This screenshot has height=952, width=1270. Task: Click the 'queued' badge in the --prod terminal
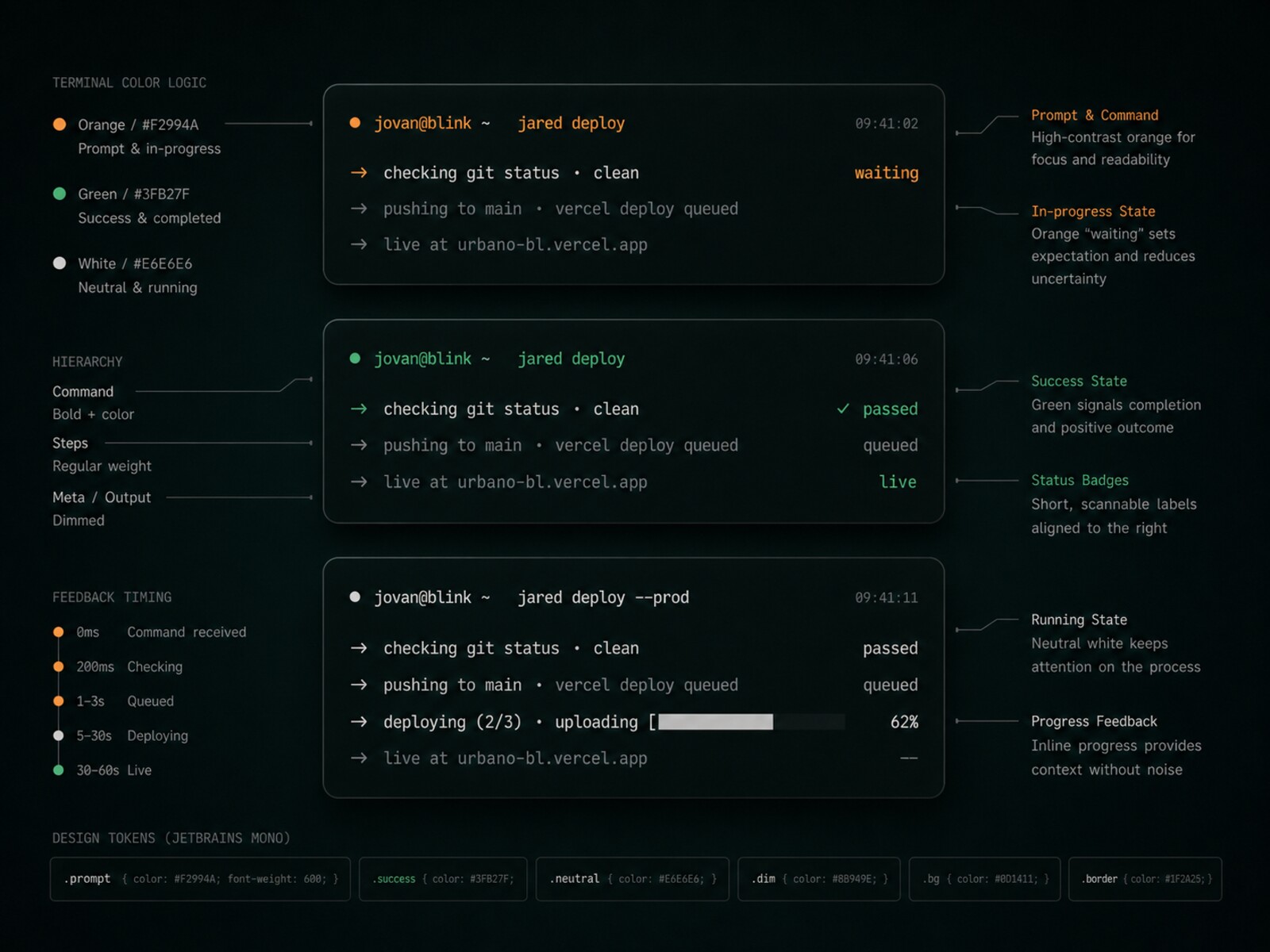point(891,685)
